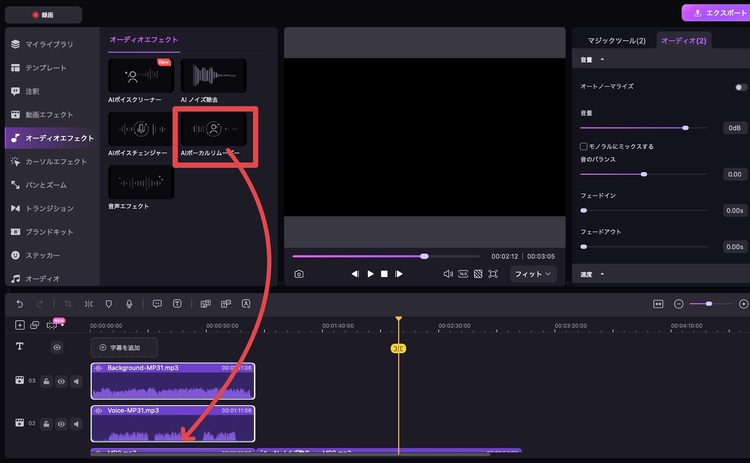The image size is (750, 463).
Task: Record voiceover with microphone icon
Action: [129, 304]
